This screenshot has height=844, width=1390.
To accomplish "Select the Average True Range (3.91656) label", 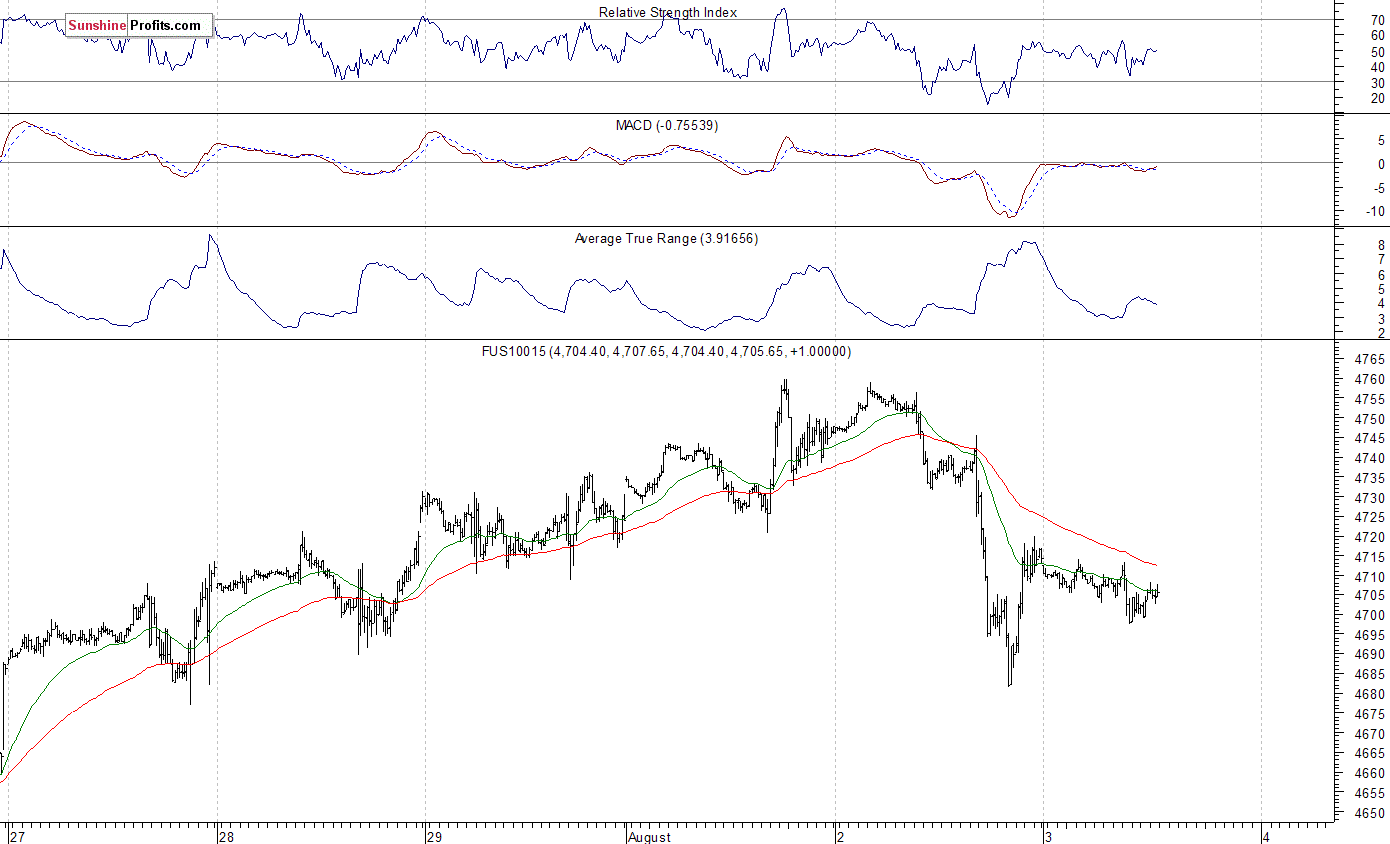I will point(666,239).
